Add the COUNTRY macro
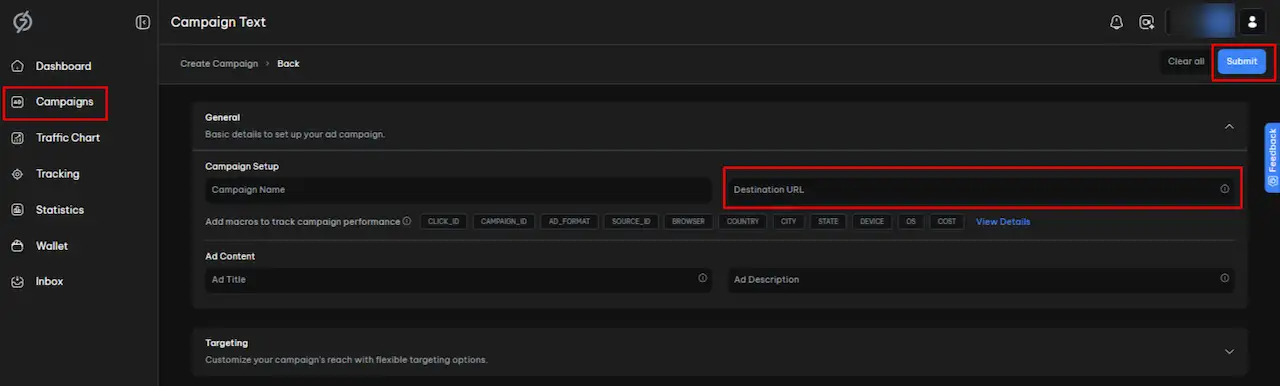 coord(743,221)
